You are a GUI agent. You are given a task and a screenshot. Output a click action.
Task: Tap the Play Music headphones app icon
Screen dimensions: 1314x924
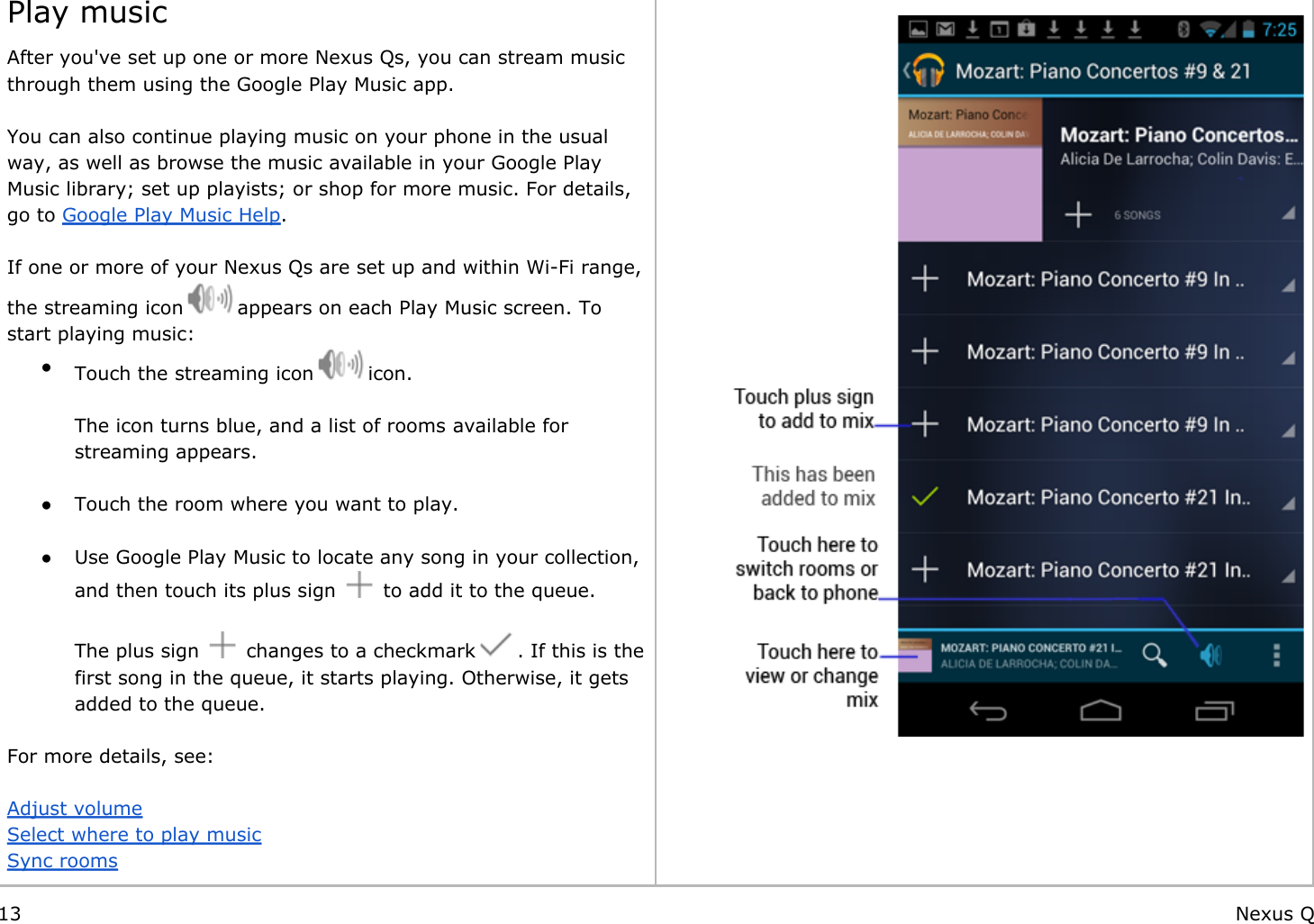[928, 70]
